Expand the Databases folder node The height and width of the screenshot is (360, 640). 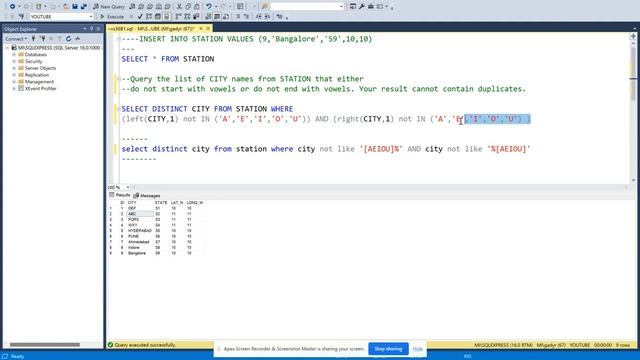(14, 55)
